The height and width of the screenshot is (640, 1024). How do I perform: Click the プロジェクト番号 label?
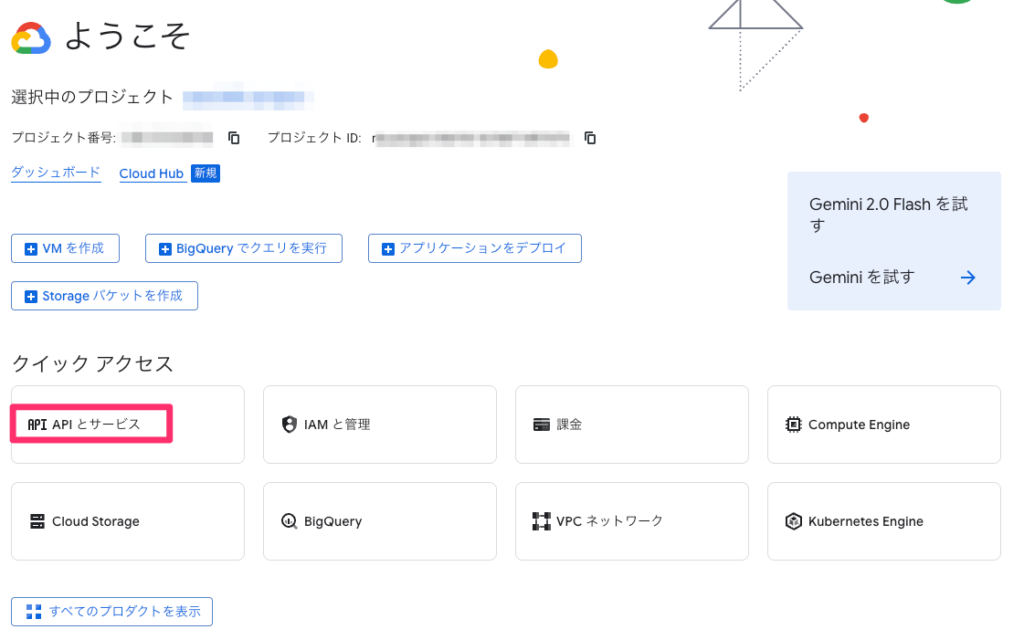point(64,138)
